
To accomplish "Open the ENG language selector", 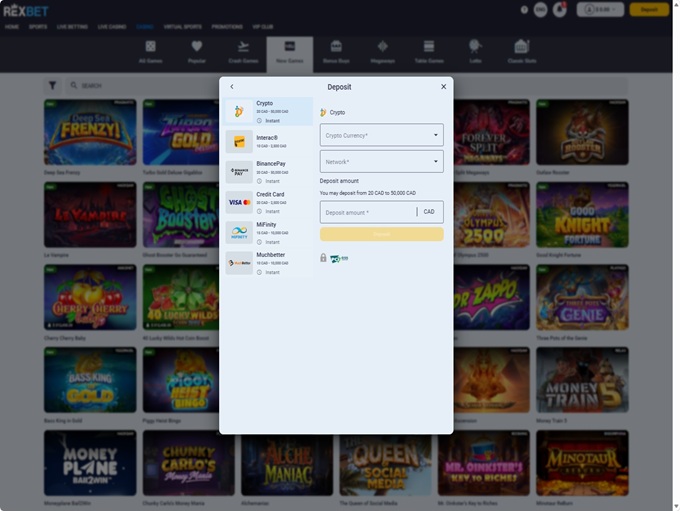I will click(x=540, y=10).
